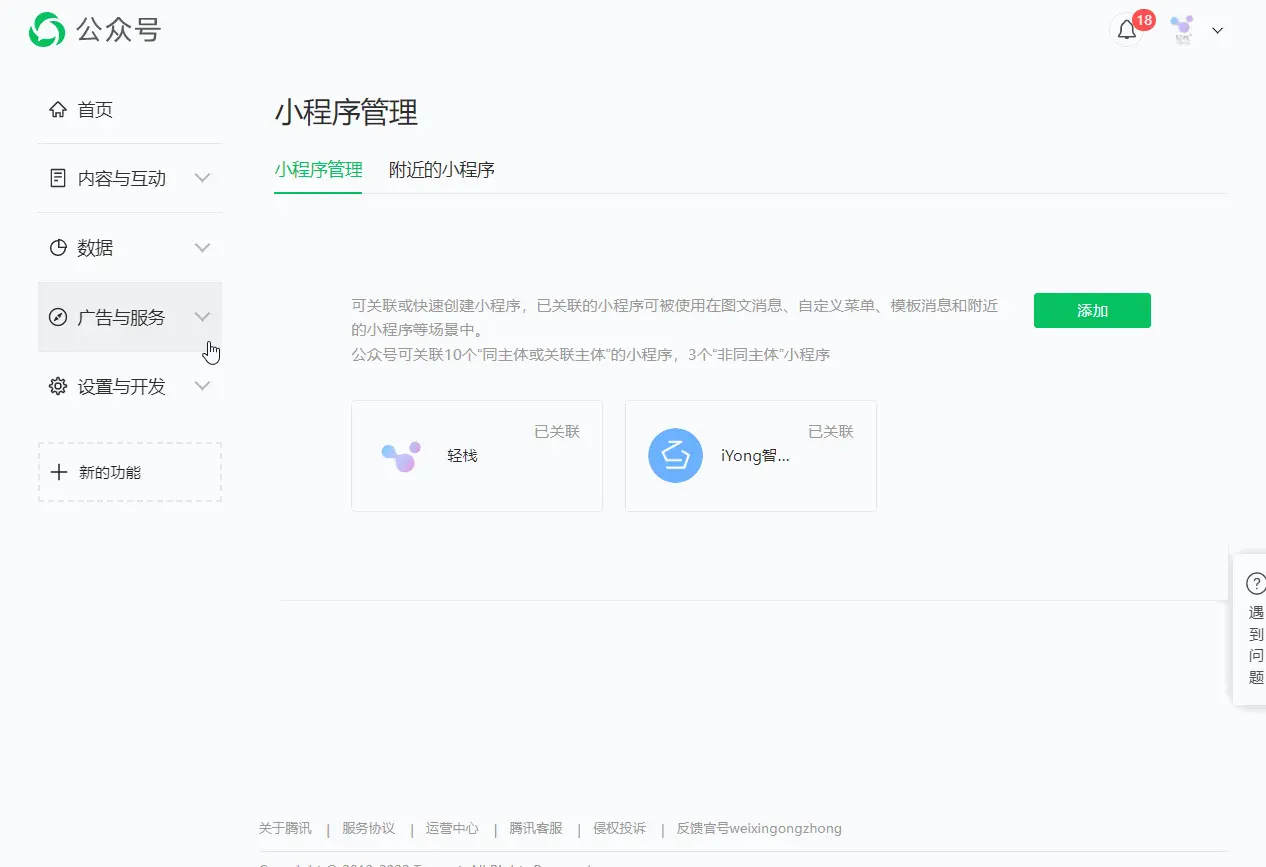Image resolution: width=1266 pixels, height=867 pixels.
Task: Expand the 内容与互动 chevron arrow
Action: (202, 178)
